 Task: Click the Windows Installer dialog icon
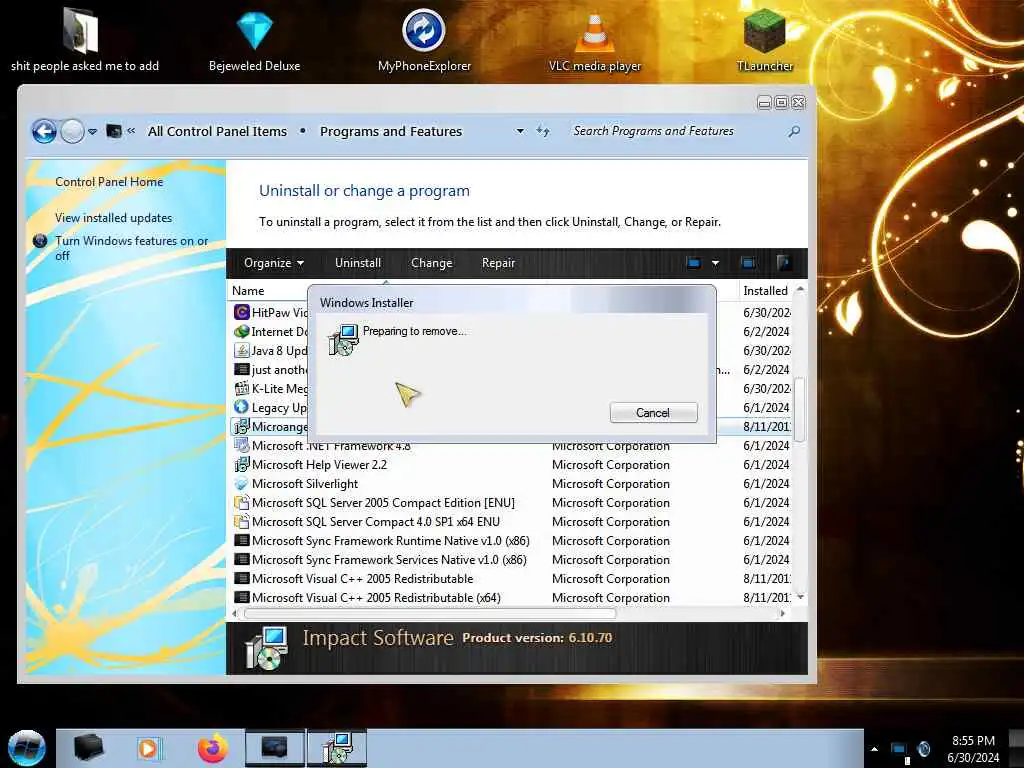pyautogui.click(x=344, y=340)
